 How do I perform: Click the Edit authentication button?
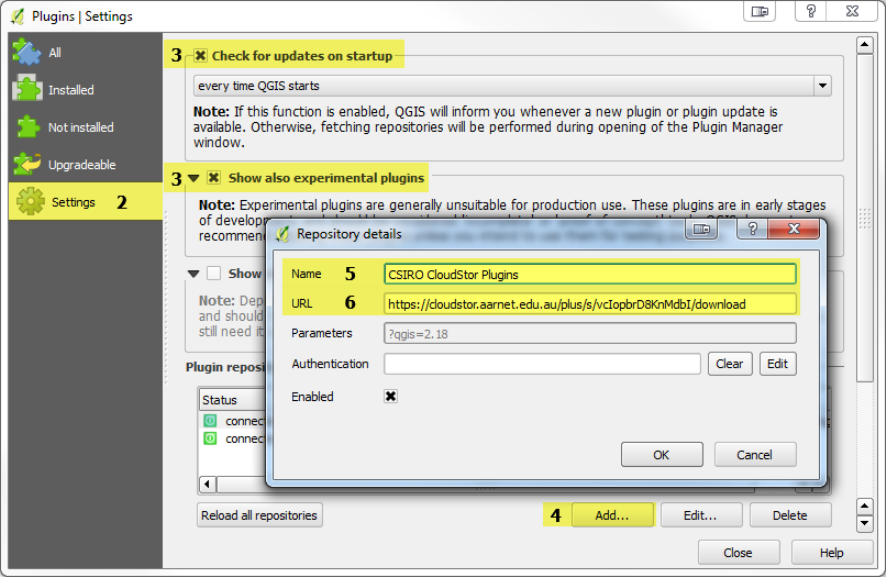[x=778, y=363]
